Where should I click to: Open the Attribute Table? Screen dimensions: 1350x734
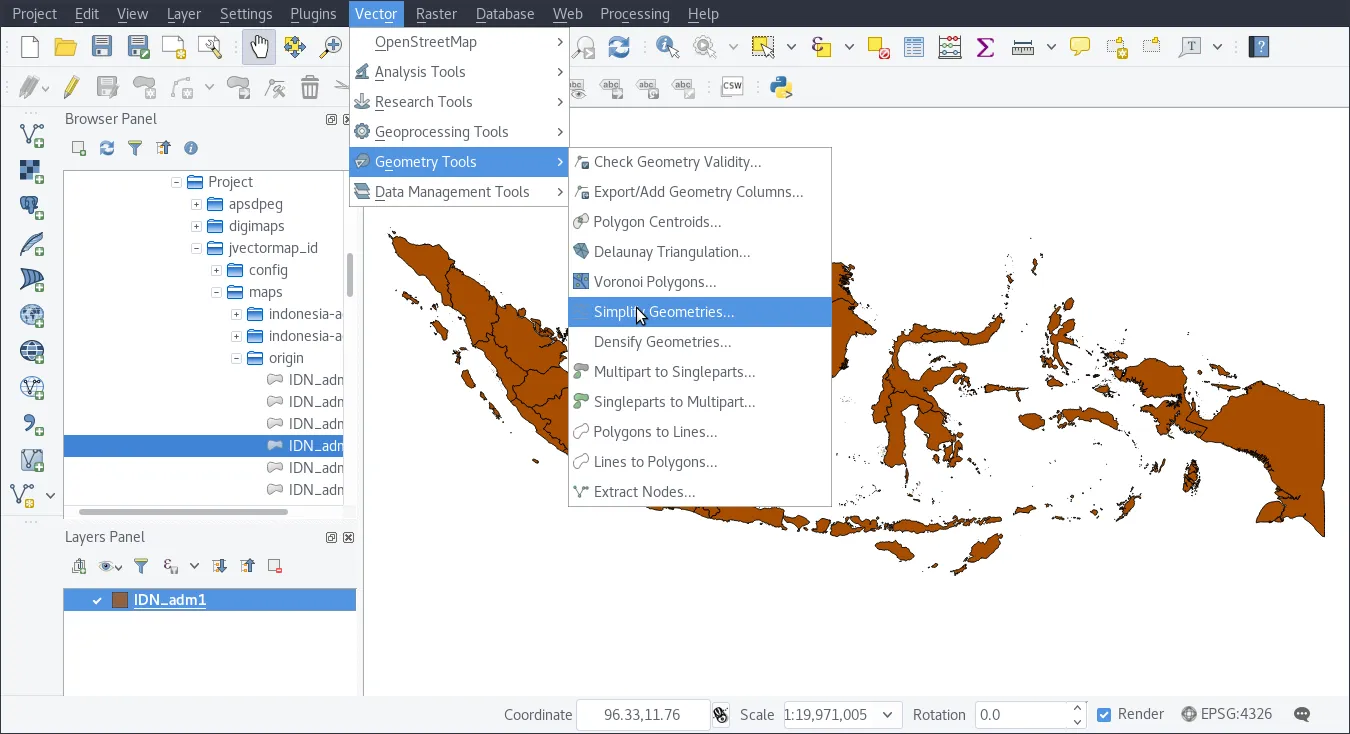click(913, 46)
